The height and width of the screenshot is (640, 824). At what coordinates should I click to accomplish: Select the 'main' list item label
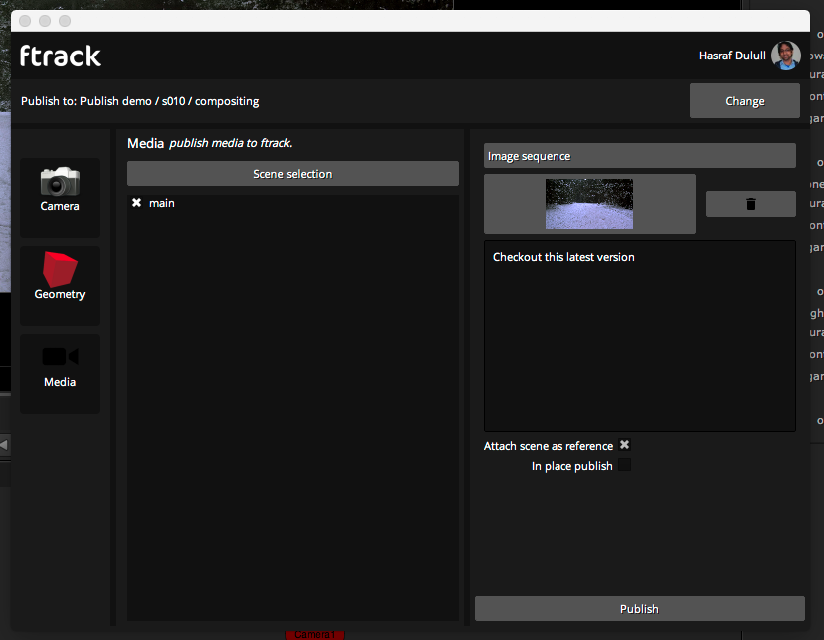pos(162,203)
